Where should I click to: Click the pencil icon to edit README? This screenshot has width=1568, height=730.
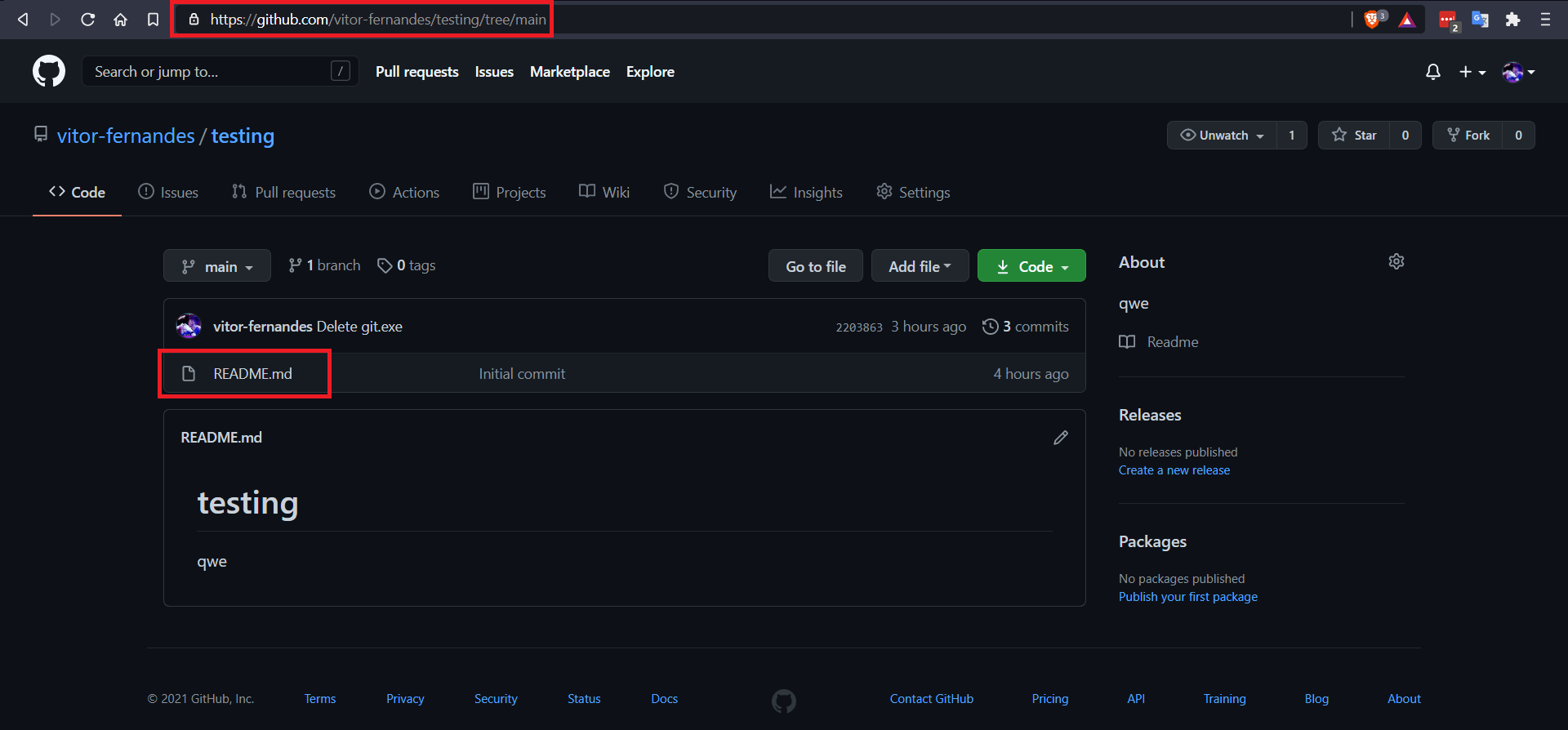point(1060,438)
